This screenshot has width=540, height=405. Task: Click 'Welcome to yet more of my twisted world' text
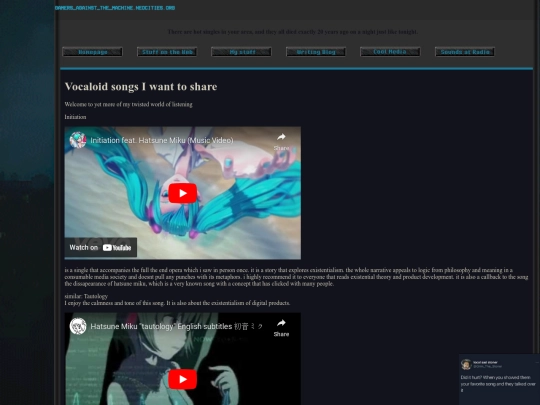(x=128, y=104)
